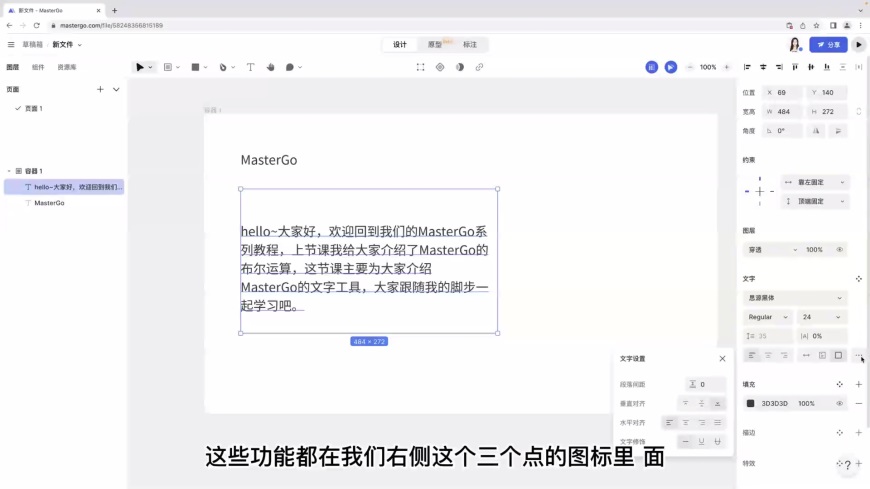Set text right align in text panel
The height and width of the screenshot is (489, 870).
click(784, 355)
